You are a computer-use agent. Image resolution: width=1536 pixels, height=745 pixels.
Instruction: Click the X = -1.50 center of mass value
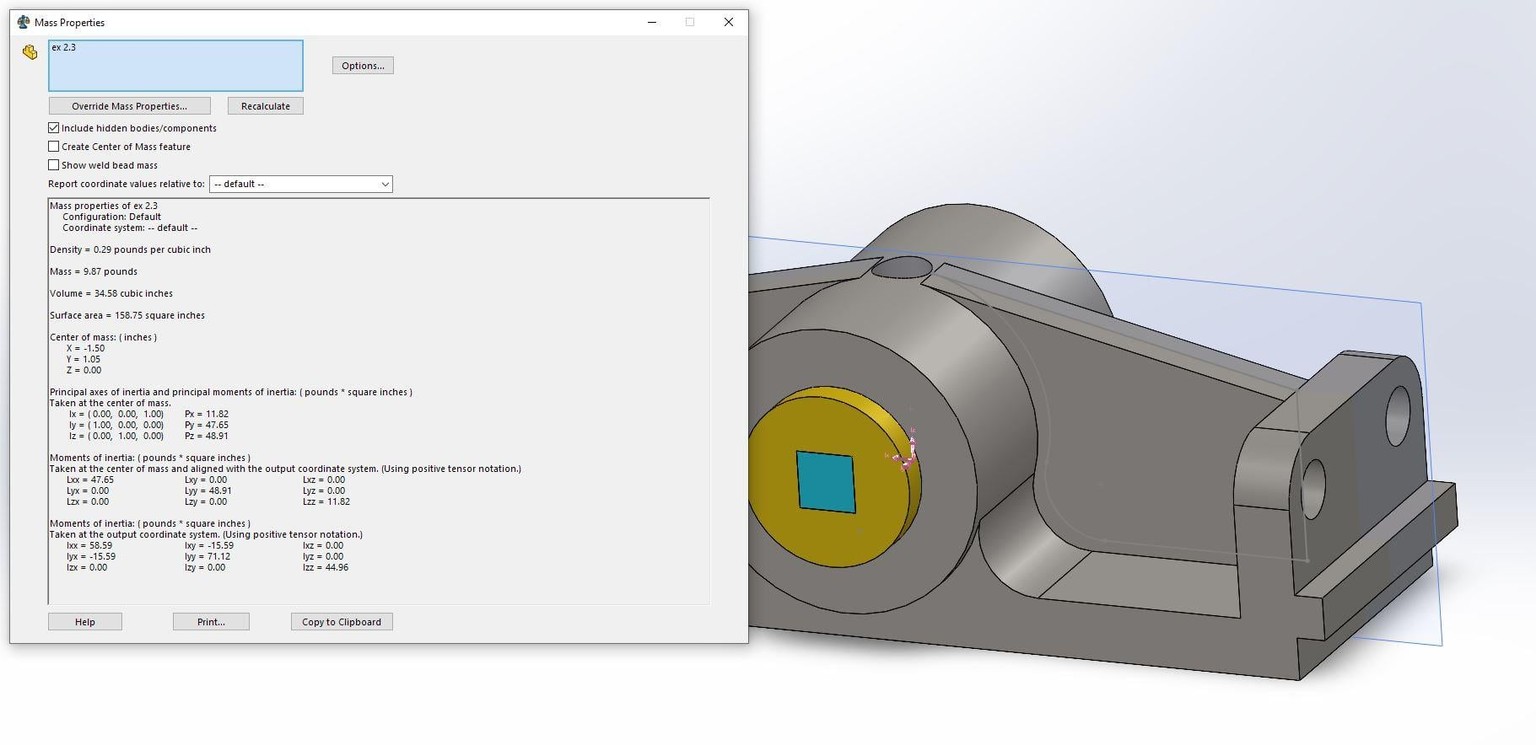tap(85, 349)
